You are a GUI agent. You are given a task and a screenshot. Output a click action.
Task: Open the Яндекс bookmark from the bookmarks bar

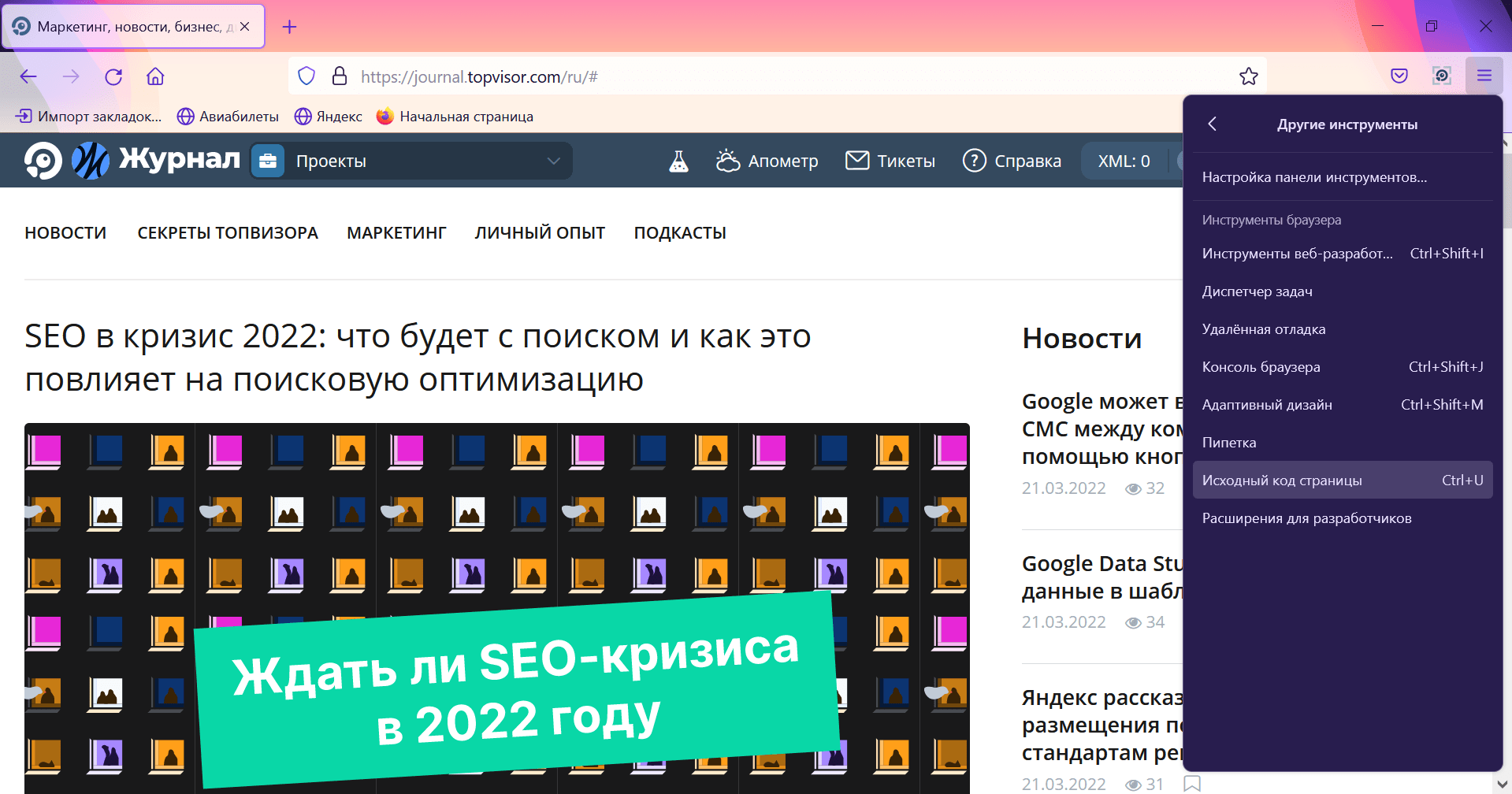point(329,116)
